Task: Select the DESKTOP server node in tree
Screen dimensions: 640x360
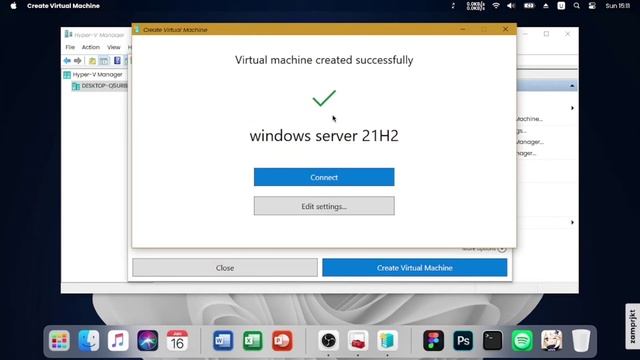Action: click(100, 86)
